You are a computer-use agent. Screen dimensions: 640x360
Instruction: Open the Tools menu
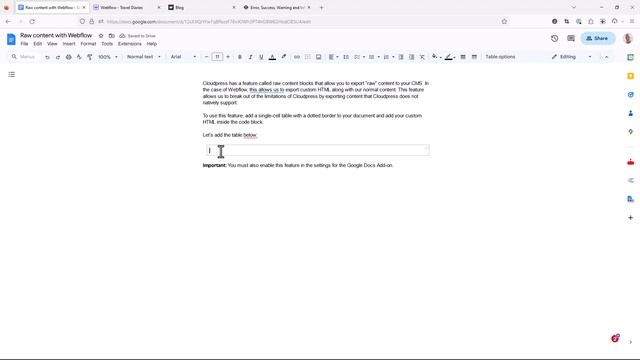tap(107, 44)
